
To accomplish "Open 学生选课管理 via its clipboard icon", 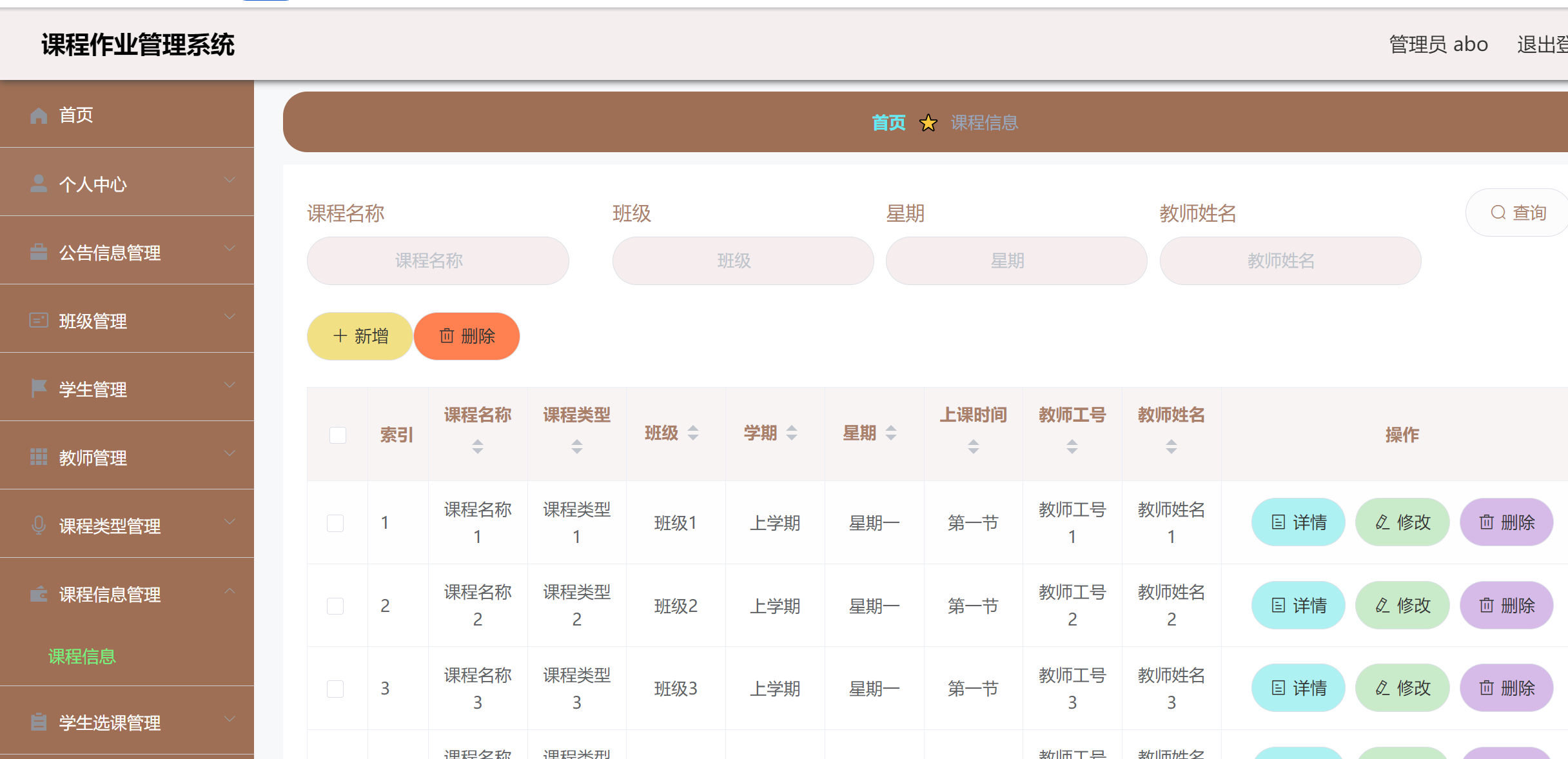I will tap(38, 722).
